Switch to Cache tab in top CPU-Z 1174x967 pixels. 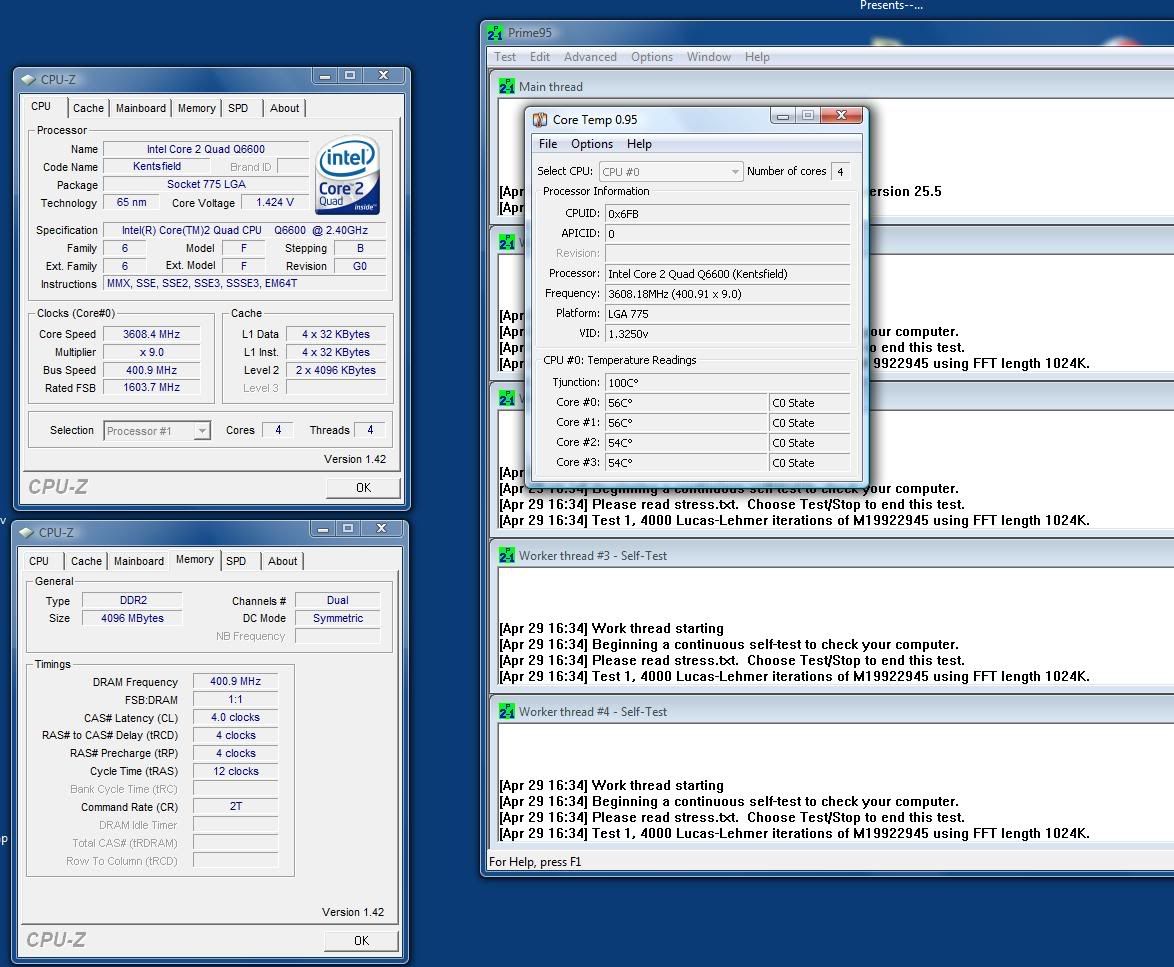click(88, 108)
